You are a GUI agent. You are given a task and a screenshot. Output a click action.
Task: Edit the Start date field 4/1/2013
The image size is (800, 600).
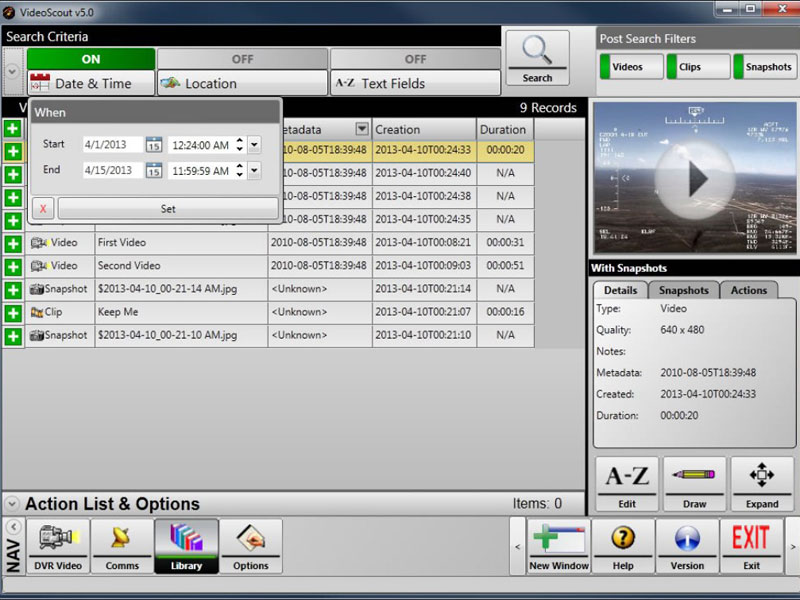(x=113, y=144)
